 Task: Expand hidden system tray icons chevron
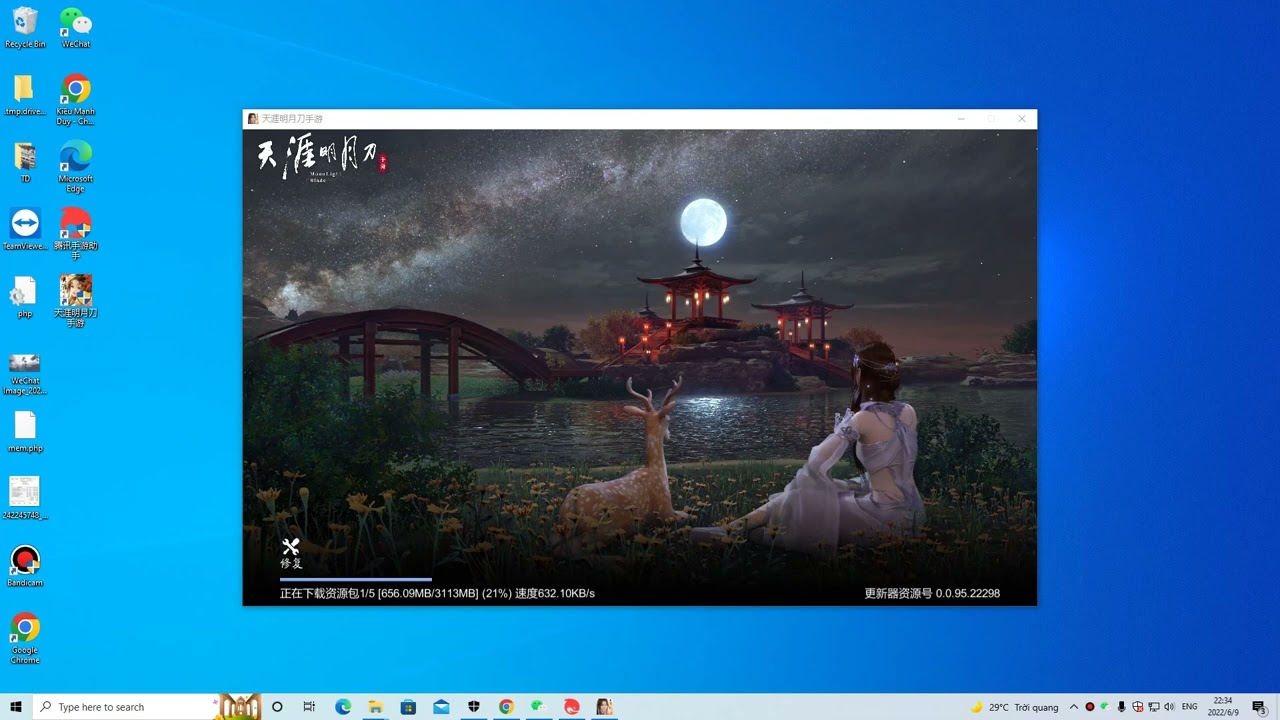pyautogui.click(x=1074, y=707)
